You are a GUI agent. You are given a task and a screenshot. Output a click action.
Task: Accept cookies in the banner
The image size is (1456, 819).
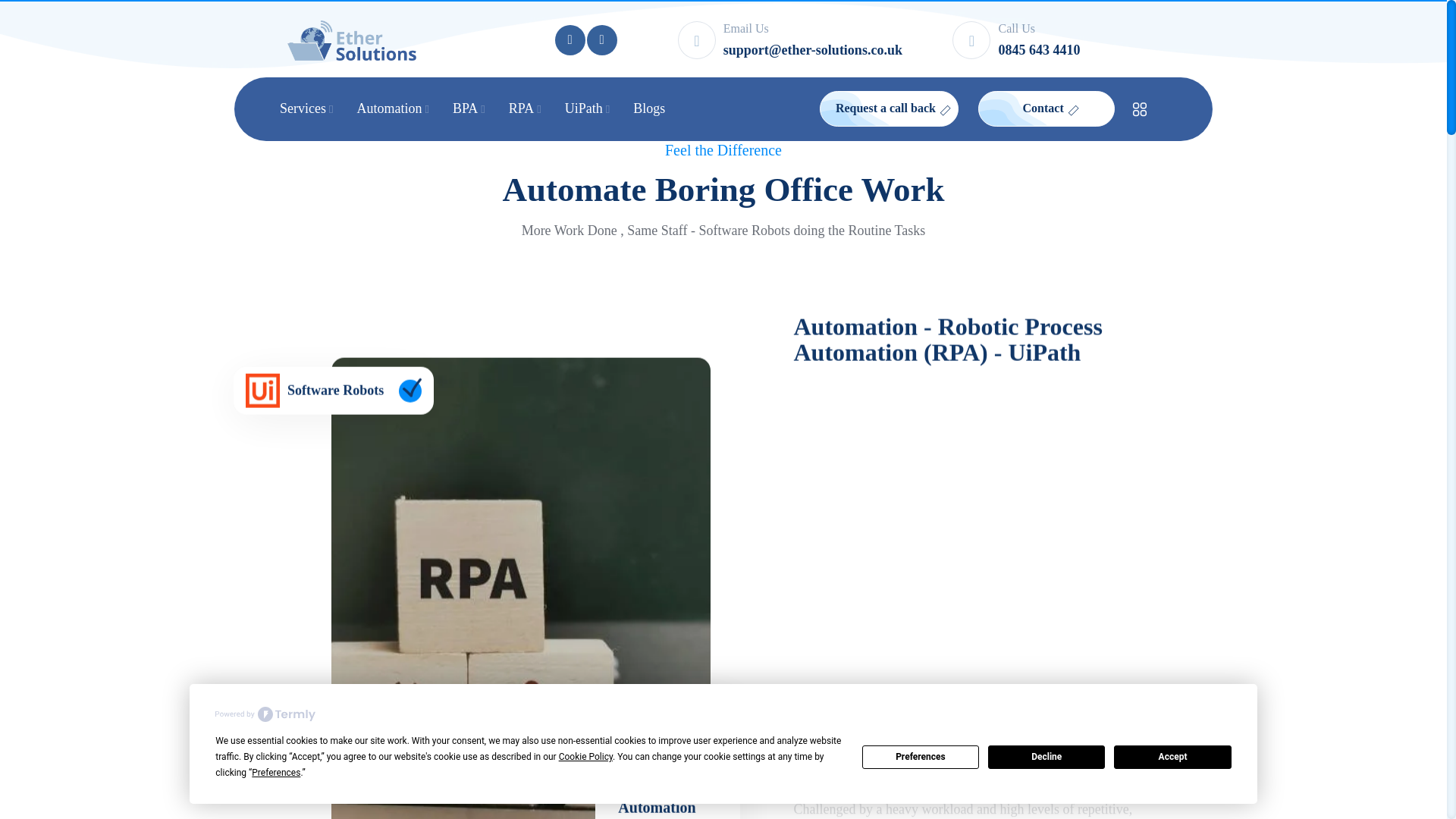[1172, 757]
